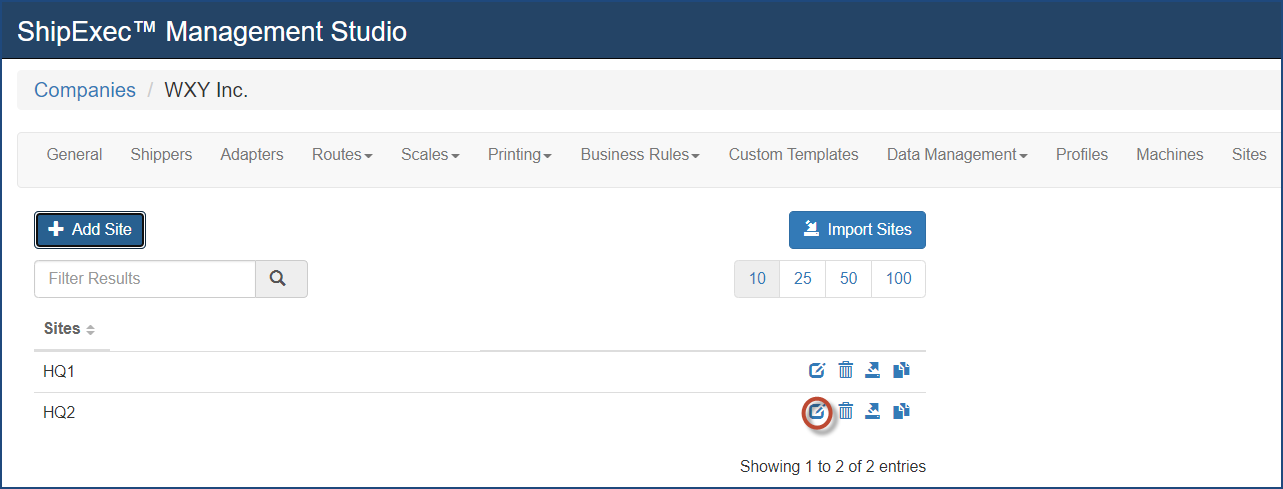Open the Scales dropdown
The image size is (1283, 489).
tap(430, 155)
